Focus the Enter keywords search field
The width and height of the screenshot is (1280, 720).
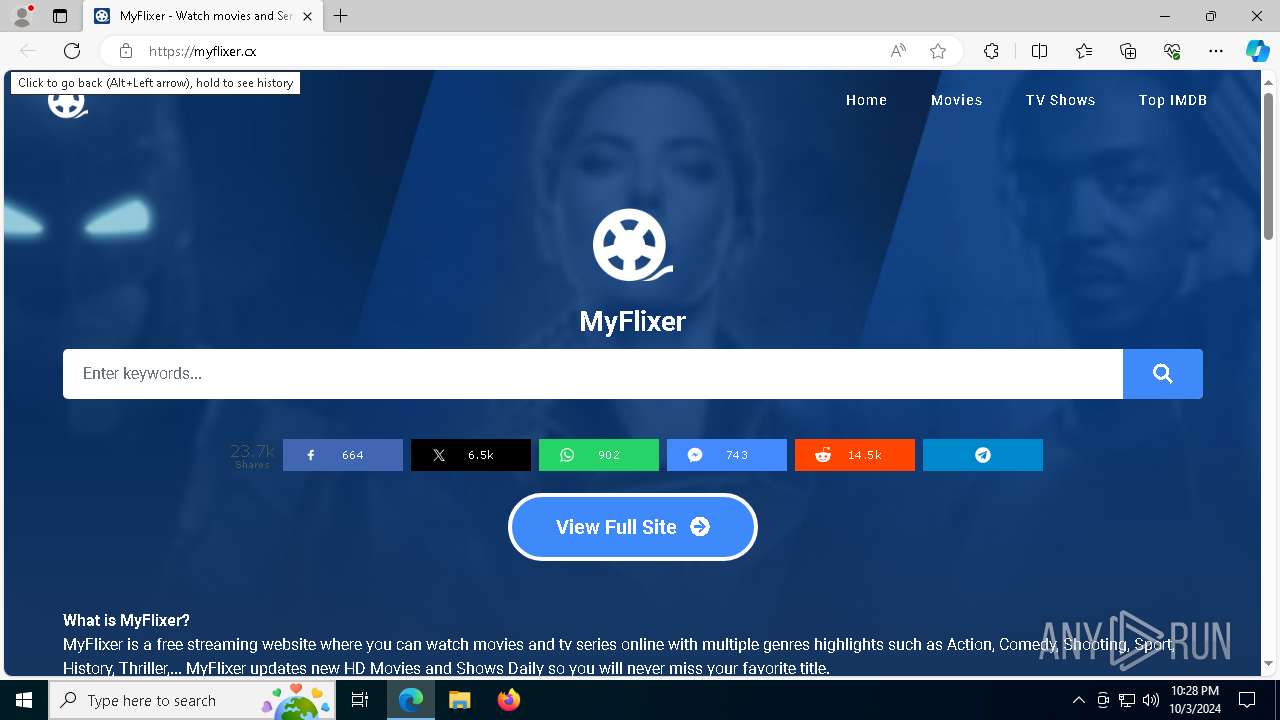tap(593, 374)
